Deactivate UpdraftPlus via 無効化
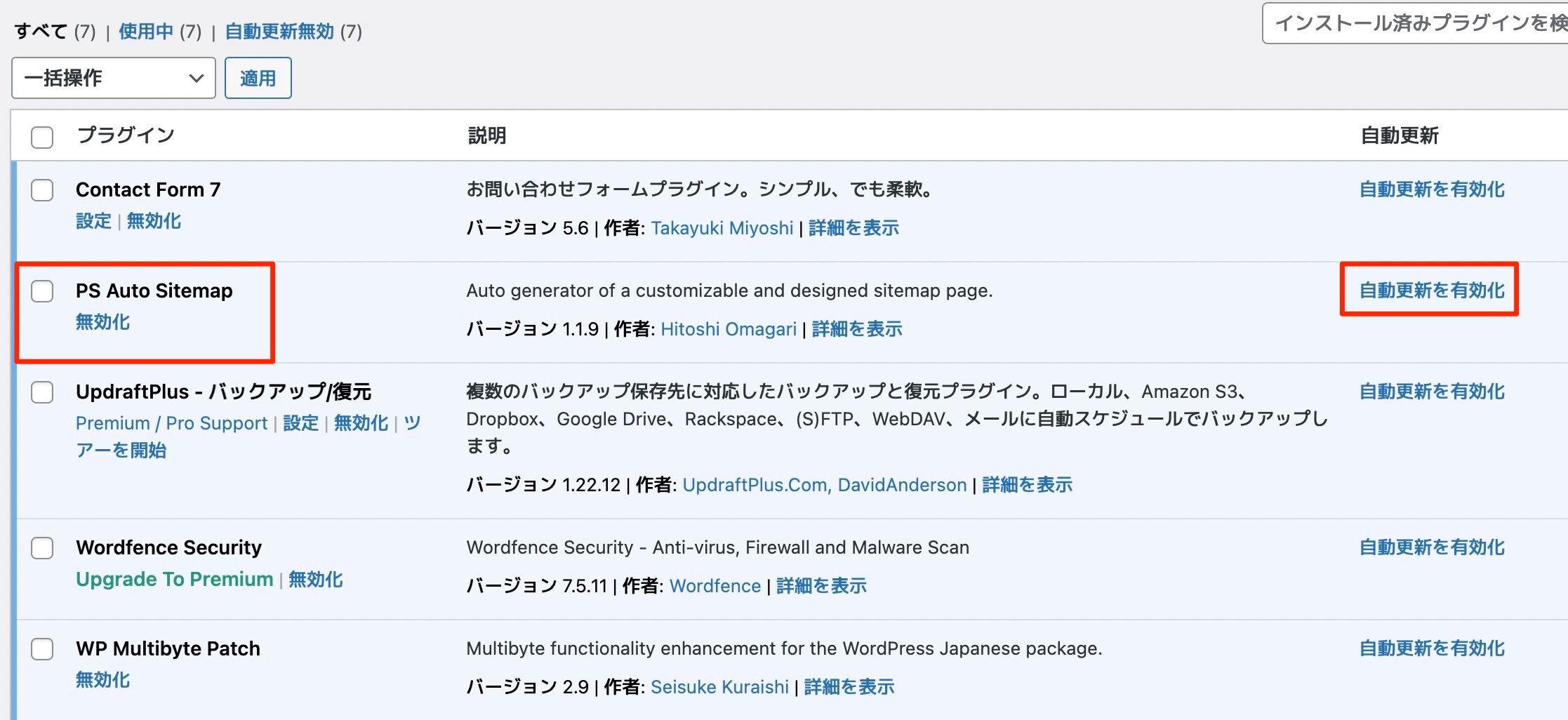 pos(361,423)
